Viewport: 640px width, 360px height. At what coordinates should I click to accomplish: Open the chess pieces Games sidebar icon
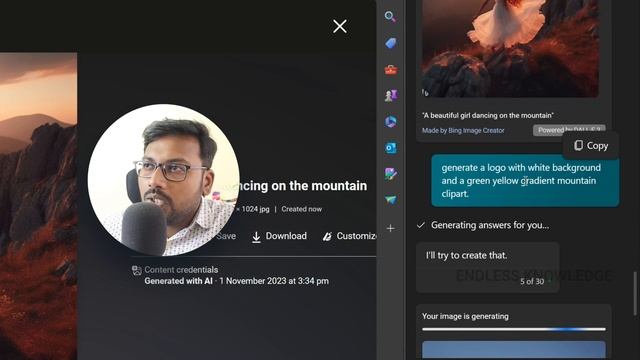click(x=391, y=96)
